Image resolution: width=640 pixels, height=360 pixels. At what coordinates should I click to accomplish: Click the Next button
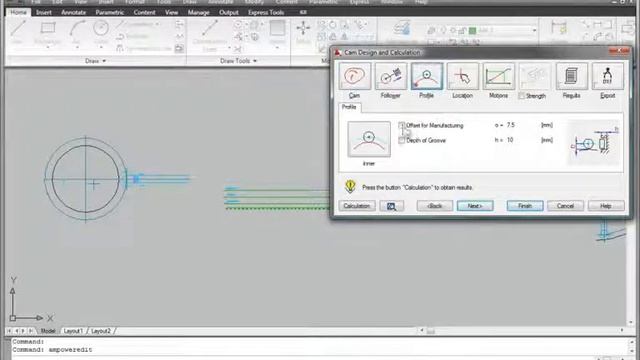click(475, 206)
